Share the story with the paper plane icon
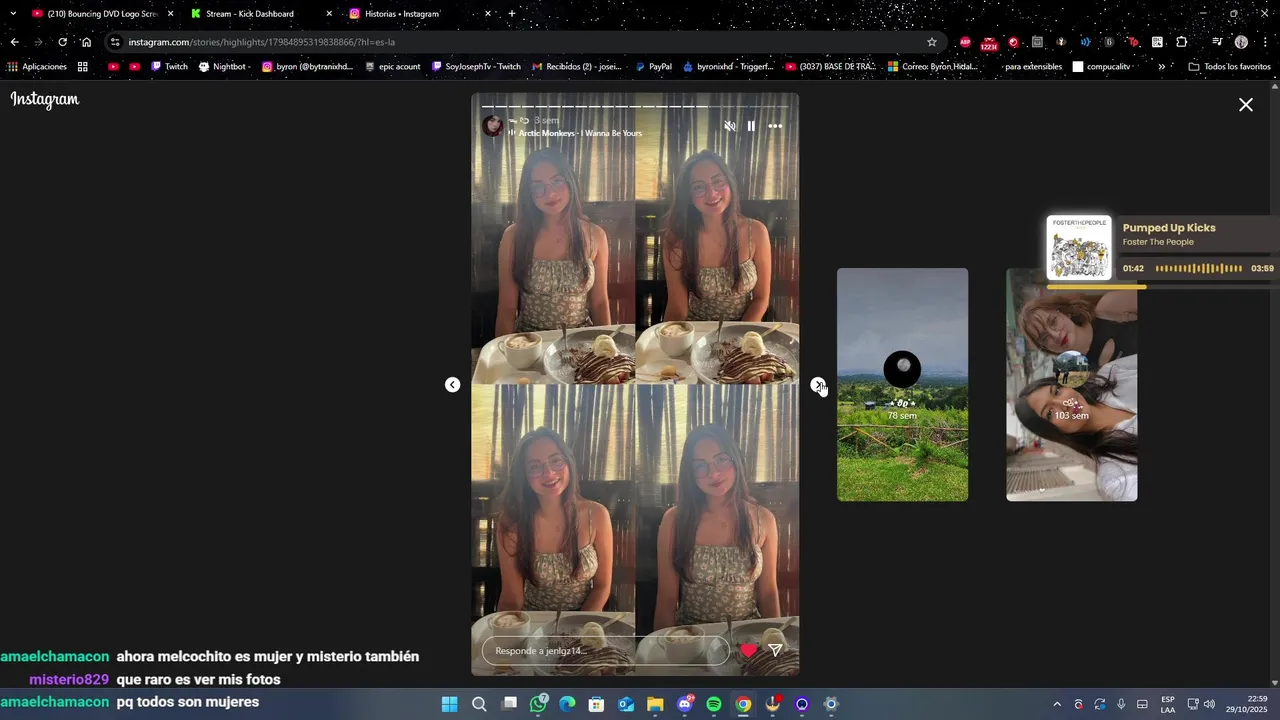 pyautogui.click(x=775, y=650)
